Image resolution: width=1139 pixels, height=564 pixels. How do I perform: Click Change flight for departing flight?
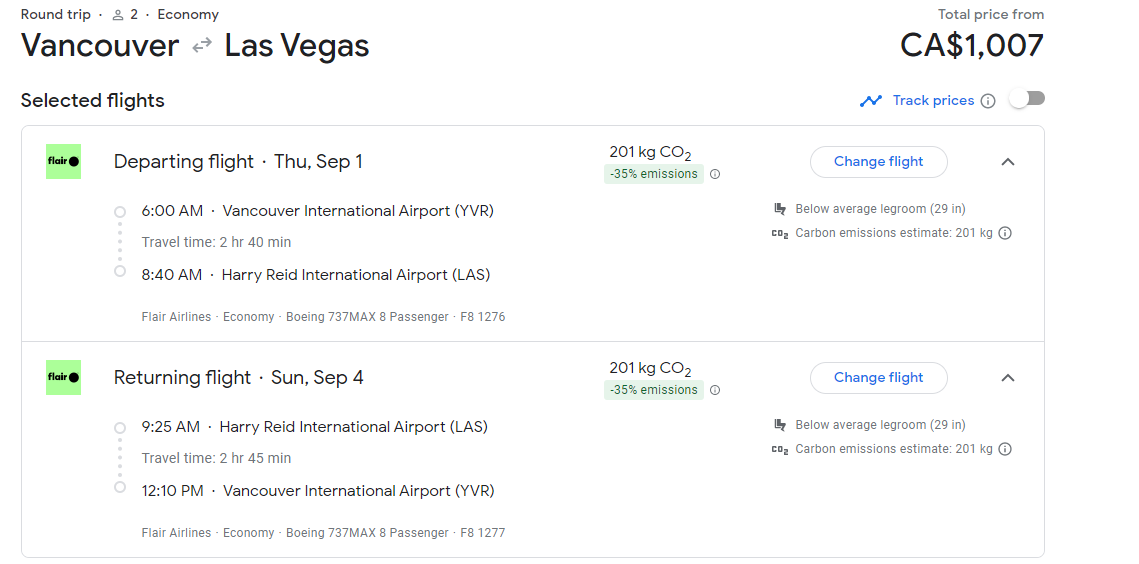click(x=878, y=162)
